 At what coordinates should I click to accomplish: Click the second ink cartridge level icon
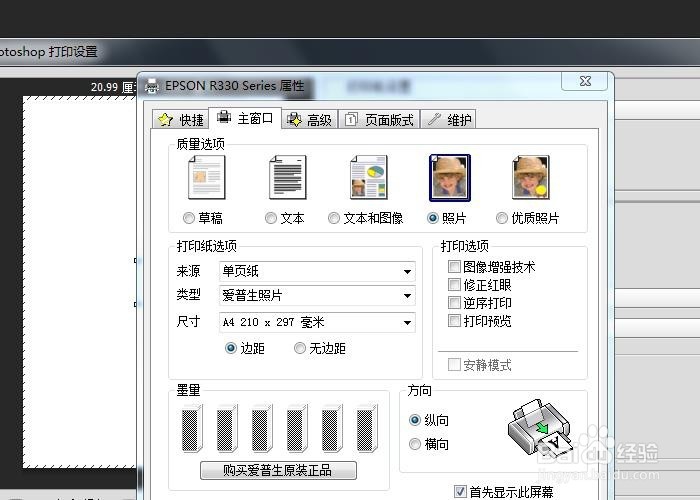coord(227,429)
